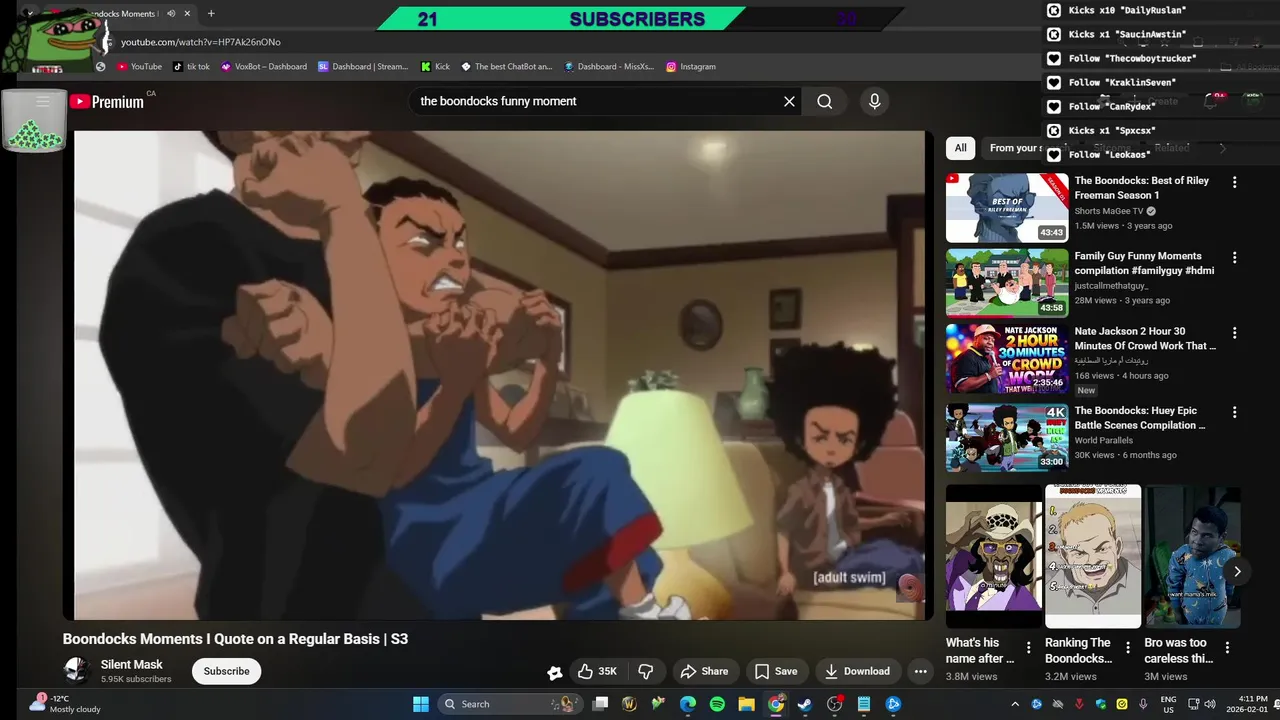Share the current video
This screenshot has width=1280, height=720.
pyautogui.click(x=704, y=671)
